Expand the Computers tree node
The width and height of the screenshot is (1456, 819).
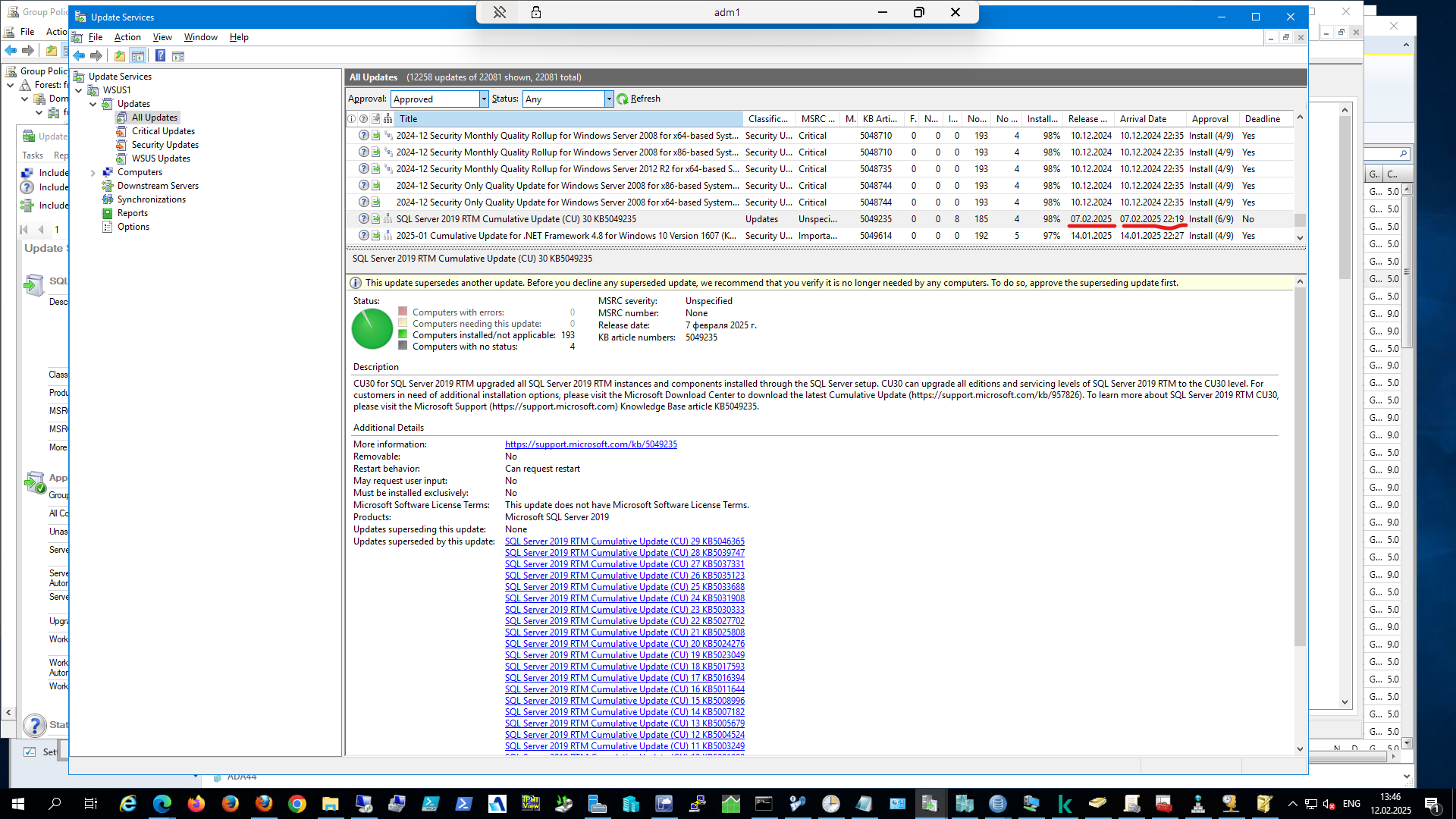tap(93, 173)
